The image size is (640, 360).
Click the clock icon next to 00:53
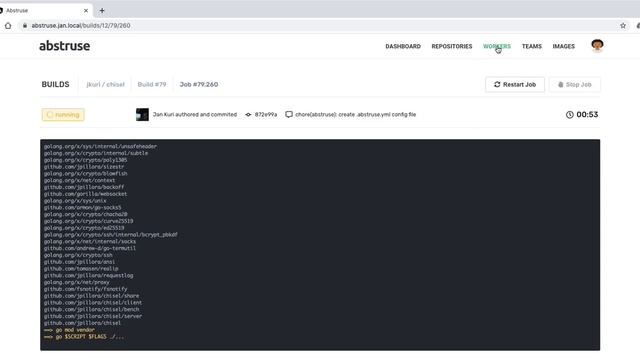pyautogui.click(x=570, y=115)
